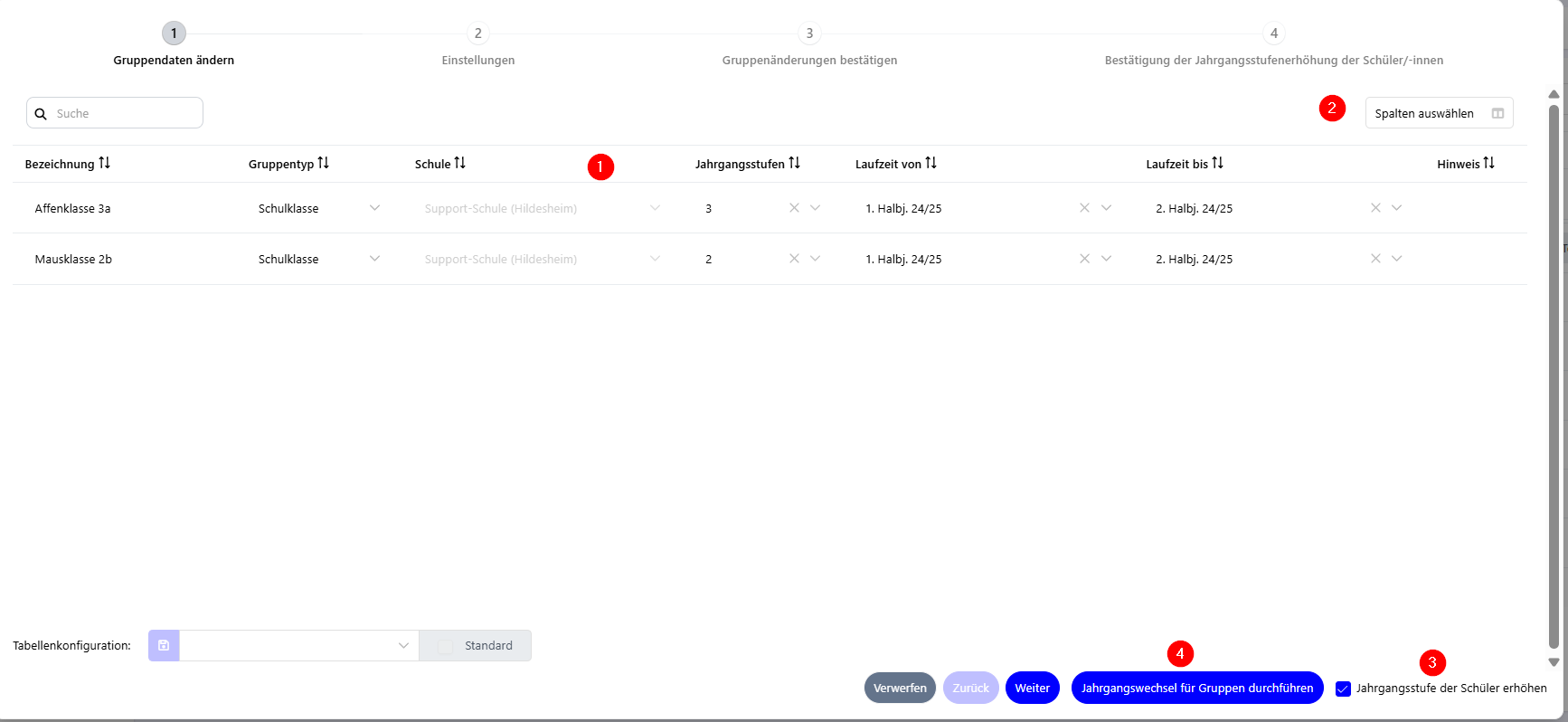Screen dimensions: 1568x722
Task: Clear Laufzeit von for Affenklasse 3a
Action: (1084, 208)
